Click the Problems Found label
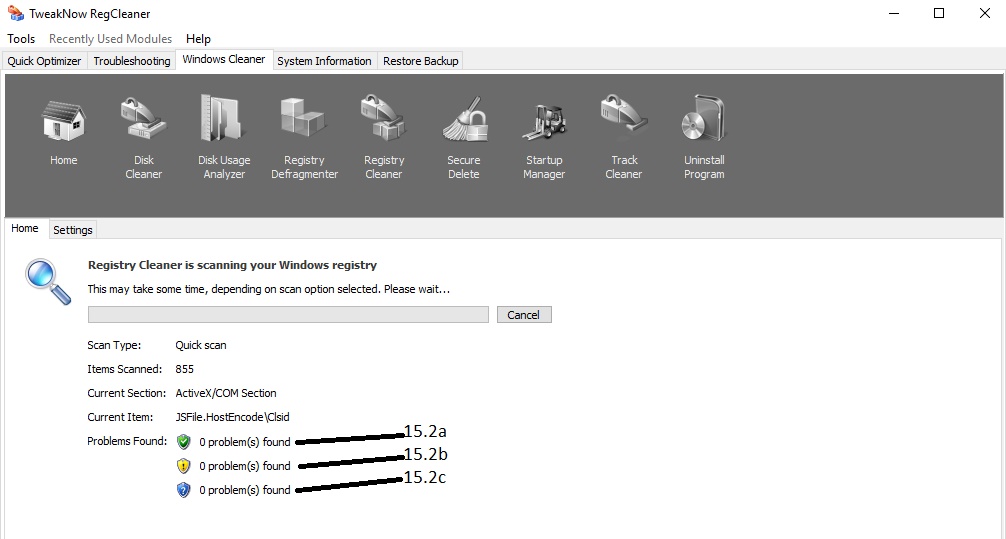The width and height of the screenshot is (1006, 539). click(x=127, y=441)
